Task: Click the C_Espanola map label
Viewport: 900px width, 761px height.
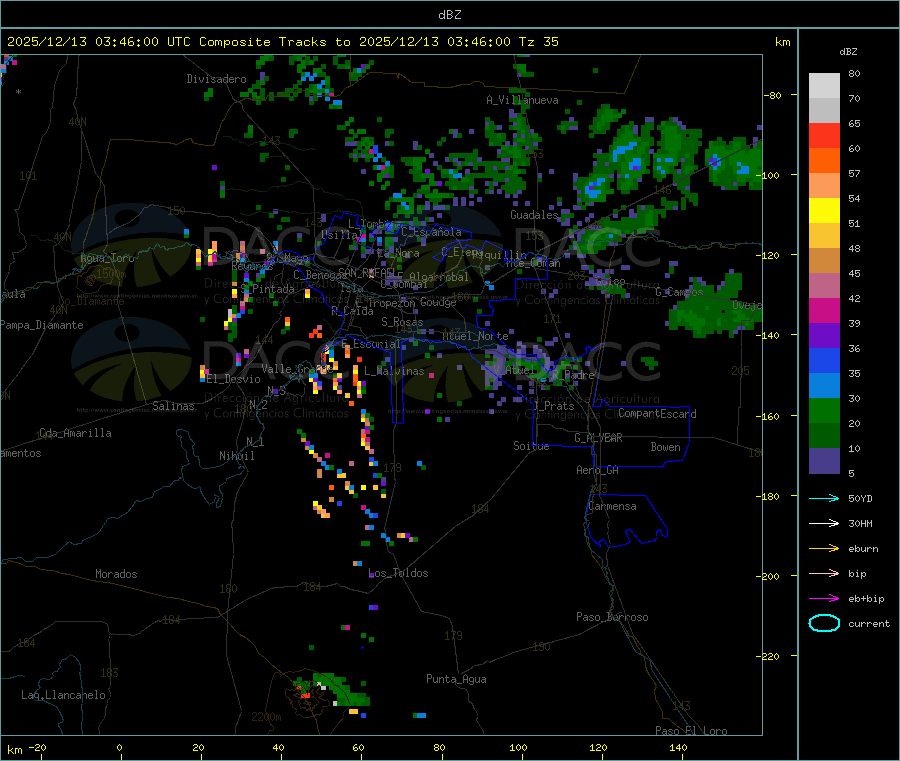Action: click(x=431, y=232)
